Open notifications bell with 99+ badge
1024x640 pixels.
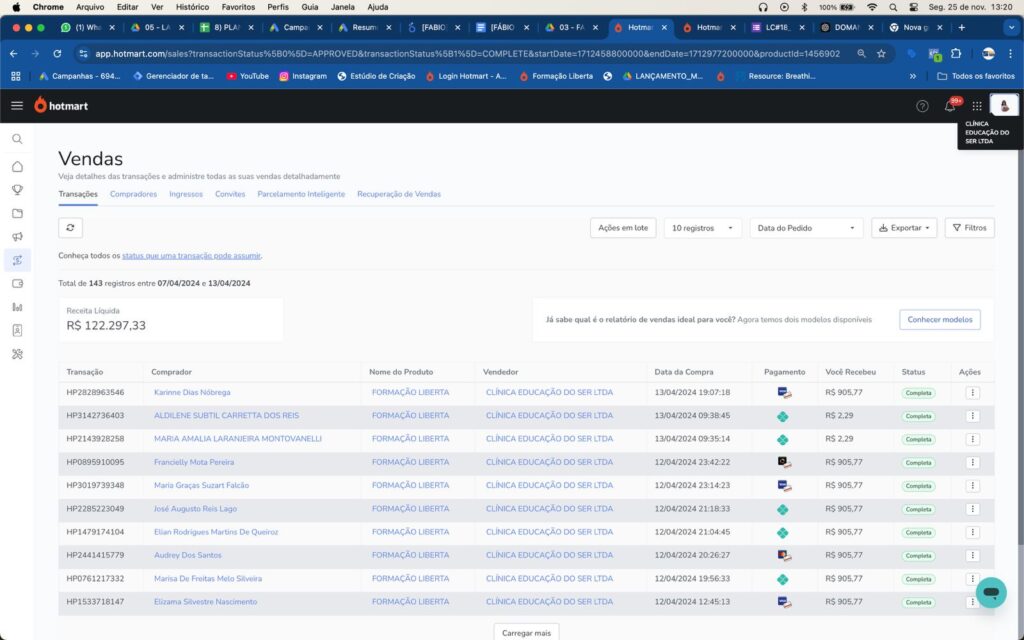coord(950,105)
